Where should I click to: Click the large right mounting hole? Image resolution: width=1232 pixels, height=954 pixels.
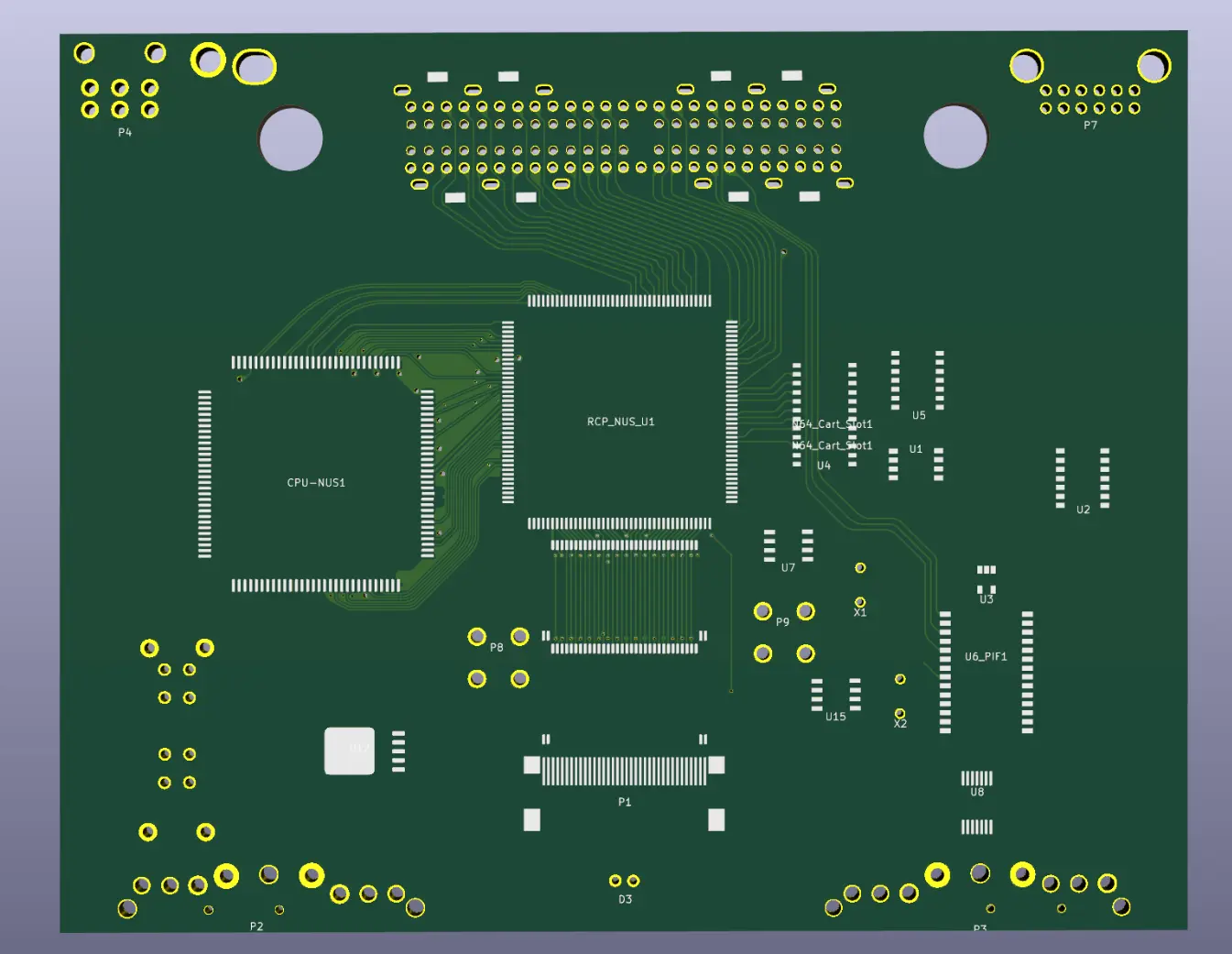coord(955,137)
